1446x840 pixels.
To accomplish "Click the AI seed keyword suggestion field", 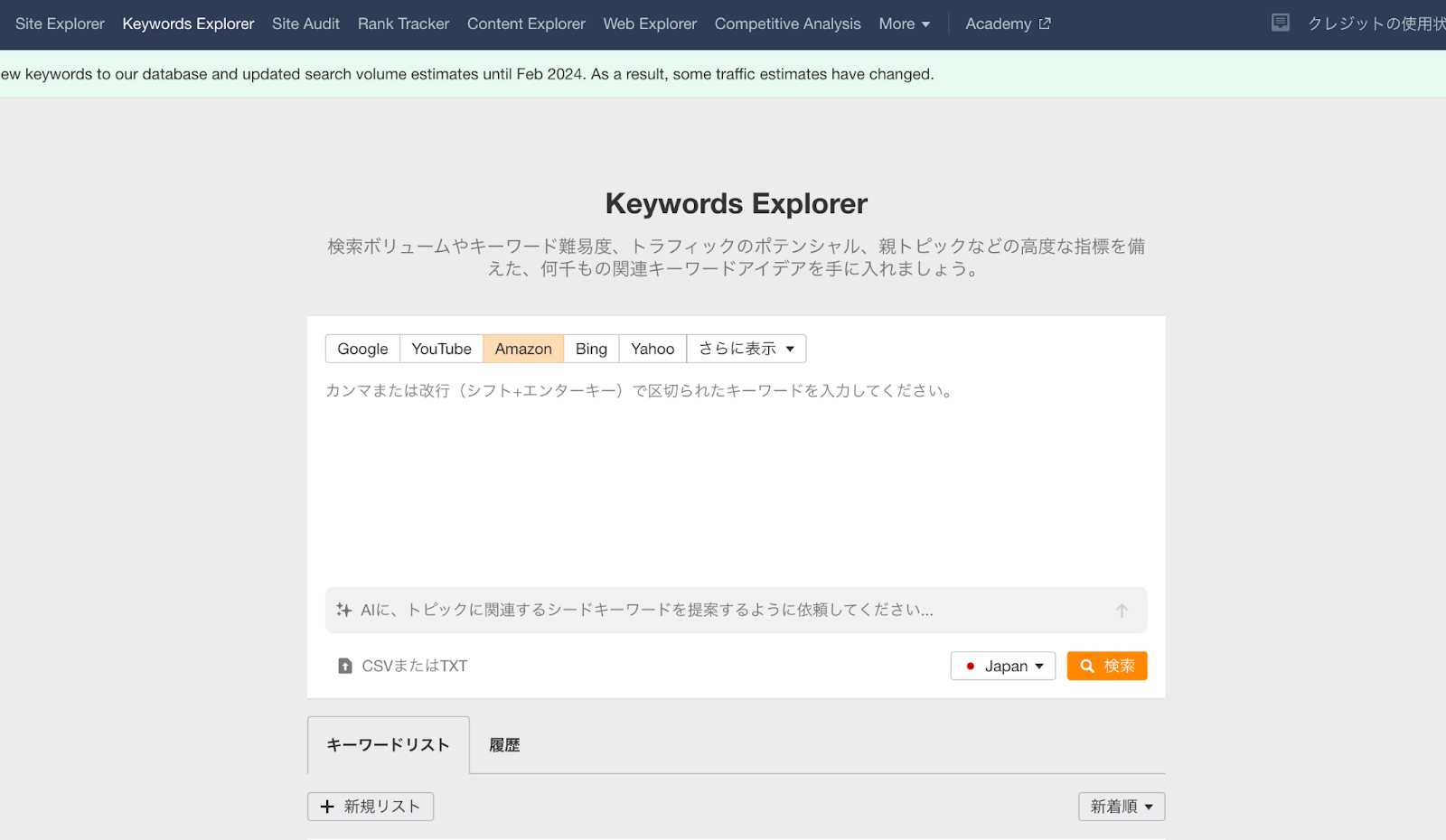I will 736,610.
